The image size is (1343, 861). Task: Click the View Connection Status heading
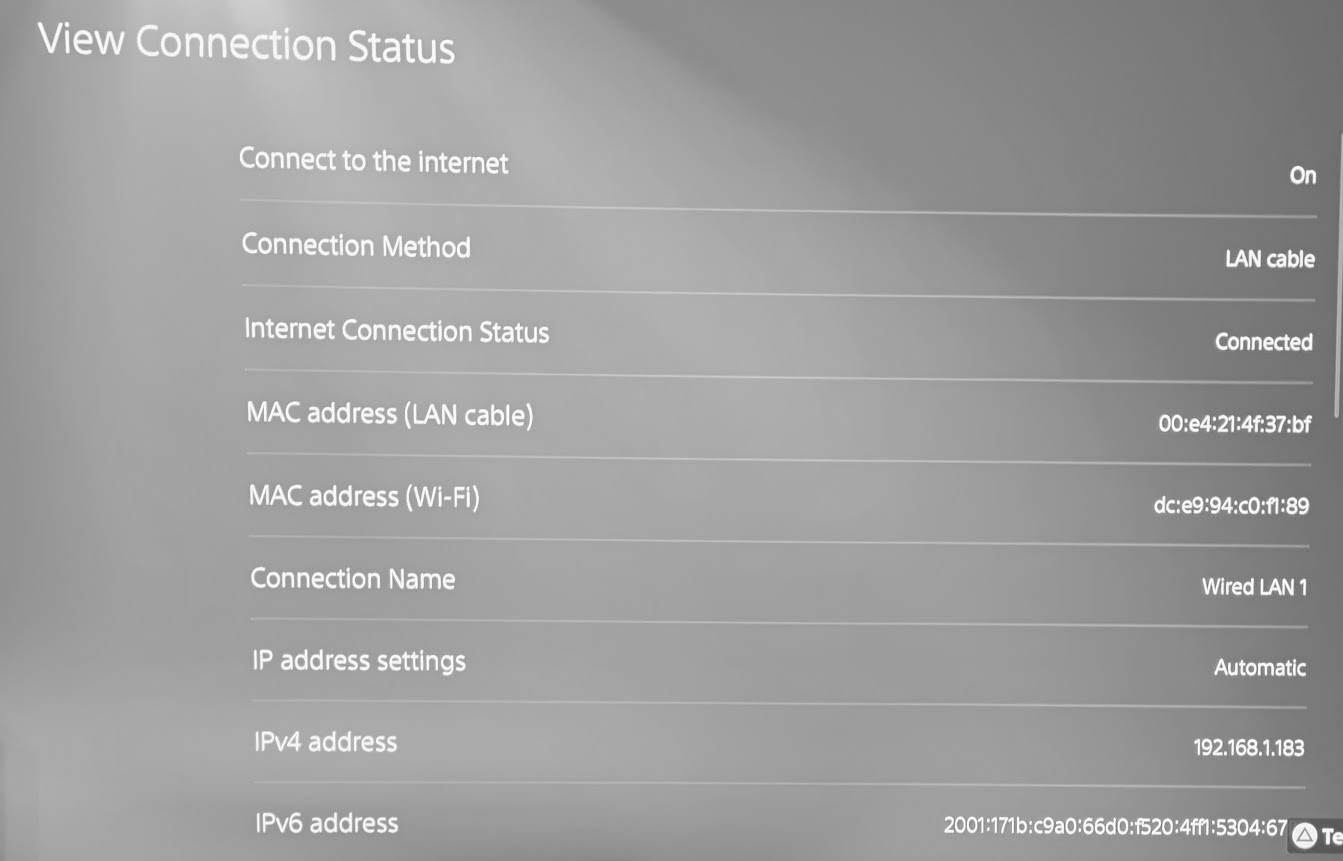point(246,44)
